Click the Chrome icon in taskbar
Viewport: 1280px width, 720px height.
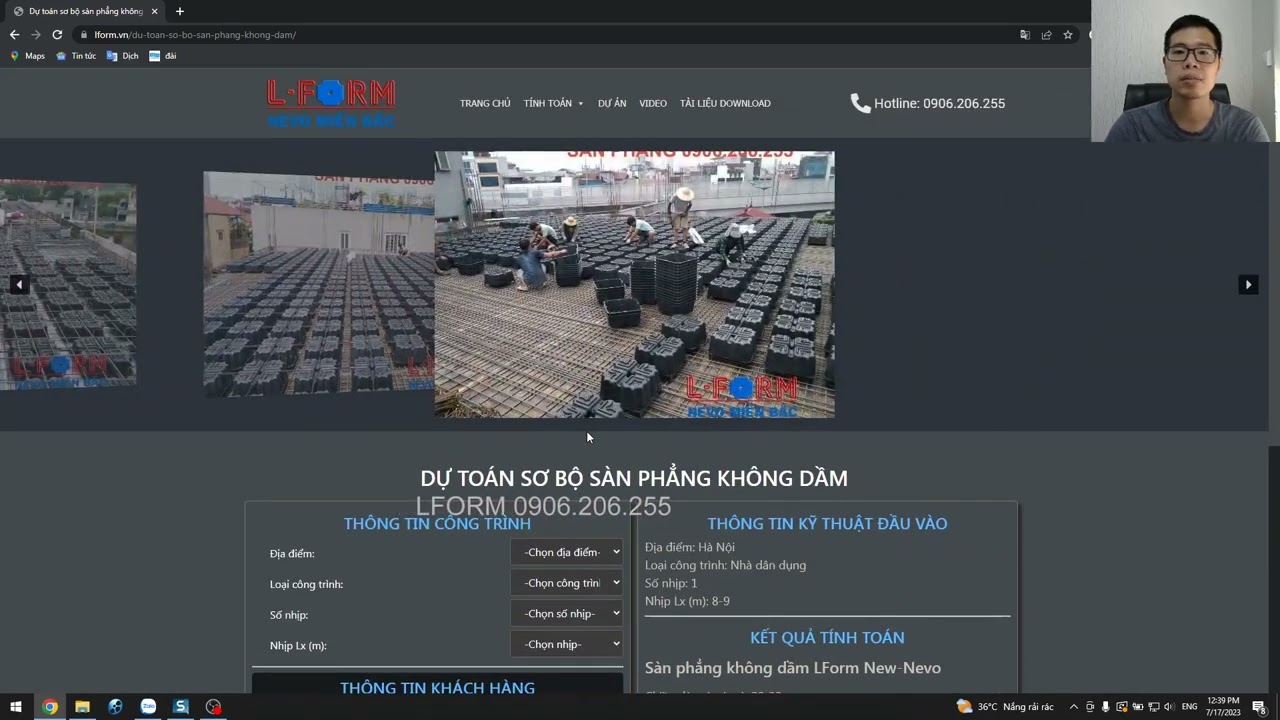tap(49, 706)
